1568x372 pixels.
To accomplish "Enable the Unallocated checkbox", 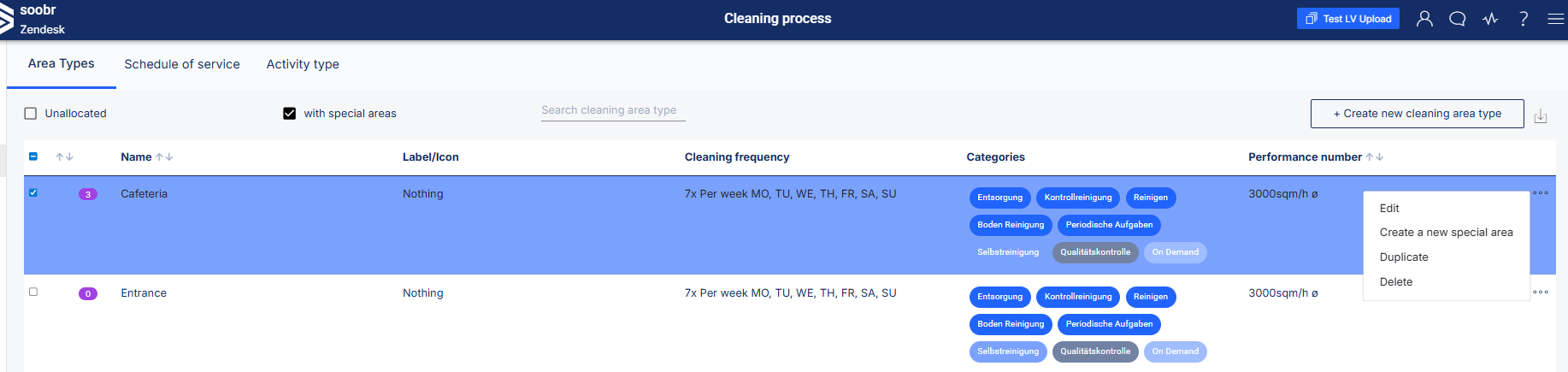I will 31,113.
